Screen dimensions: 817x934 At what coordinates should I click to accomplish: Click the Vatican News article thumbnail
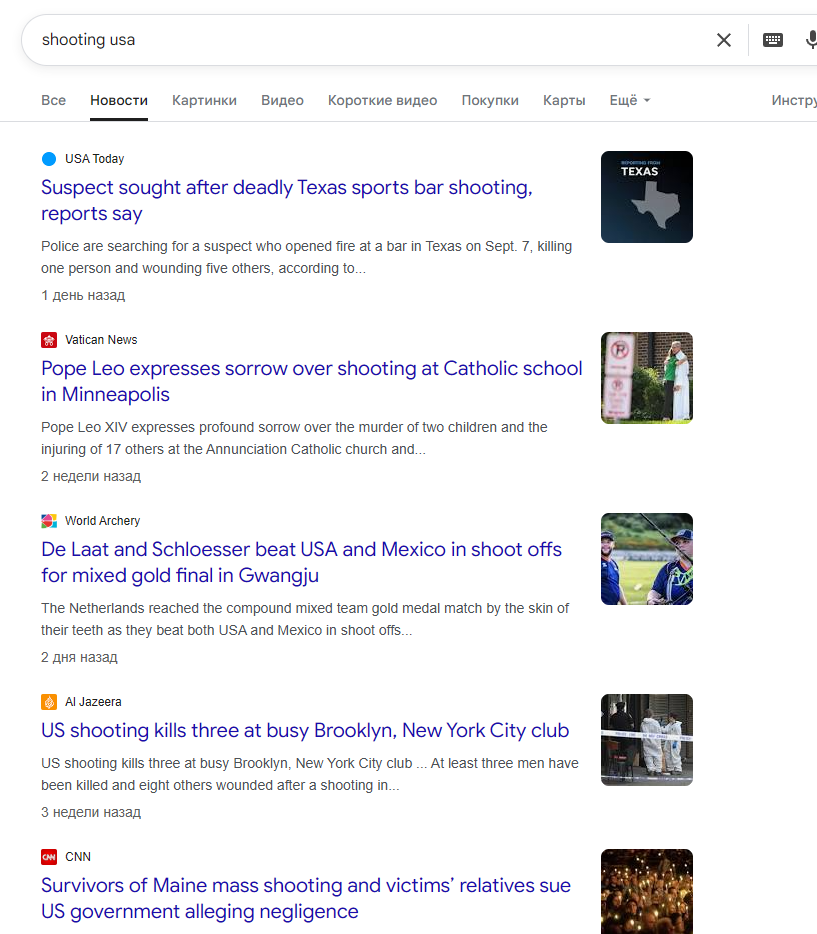point(647,378)
